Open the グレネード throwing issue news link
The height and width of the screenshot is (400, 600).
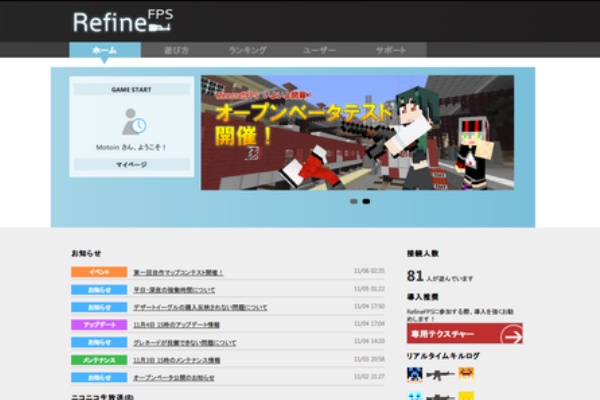click(185, 343)
